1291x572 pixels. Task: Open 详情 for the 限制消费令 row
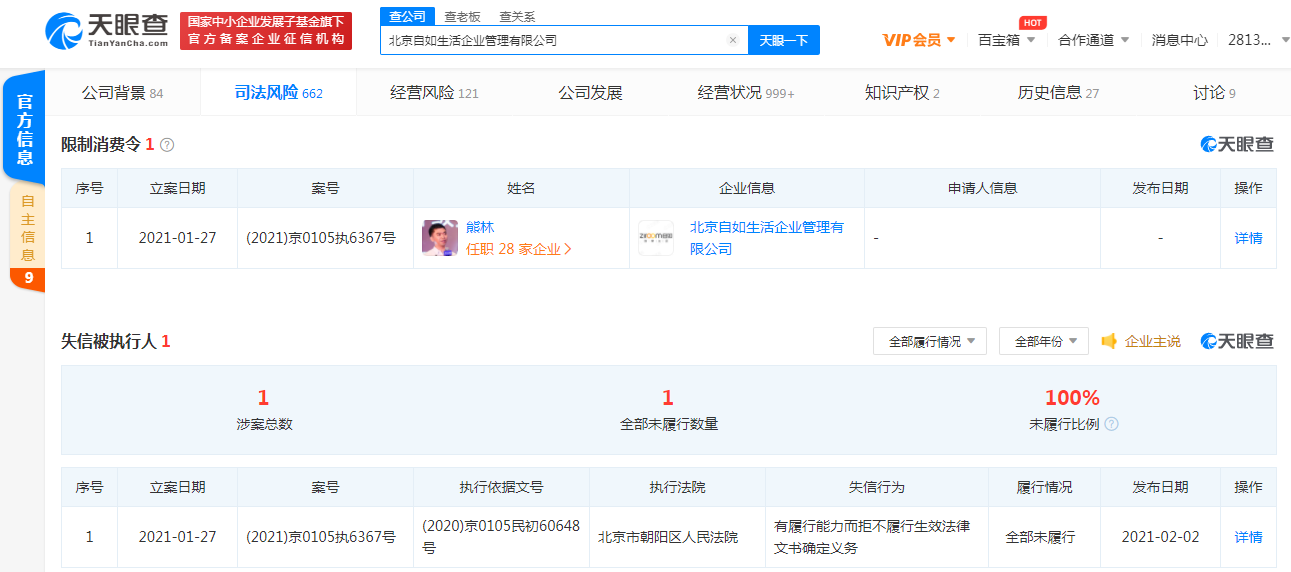[x=1248, y=238]
